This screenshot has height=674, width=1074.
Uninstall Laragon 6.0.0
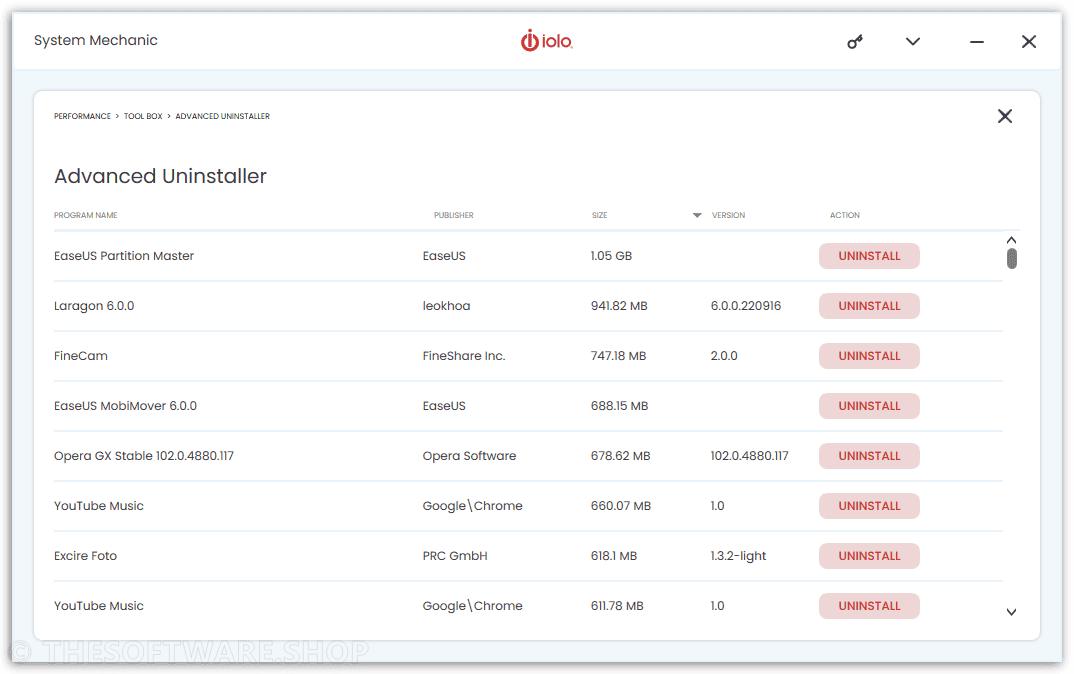[x=869, y=306]
